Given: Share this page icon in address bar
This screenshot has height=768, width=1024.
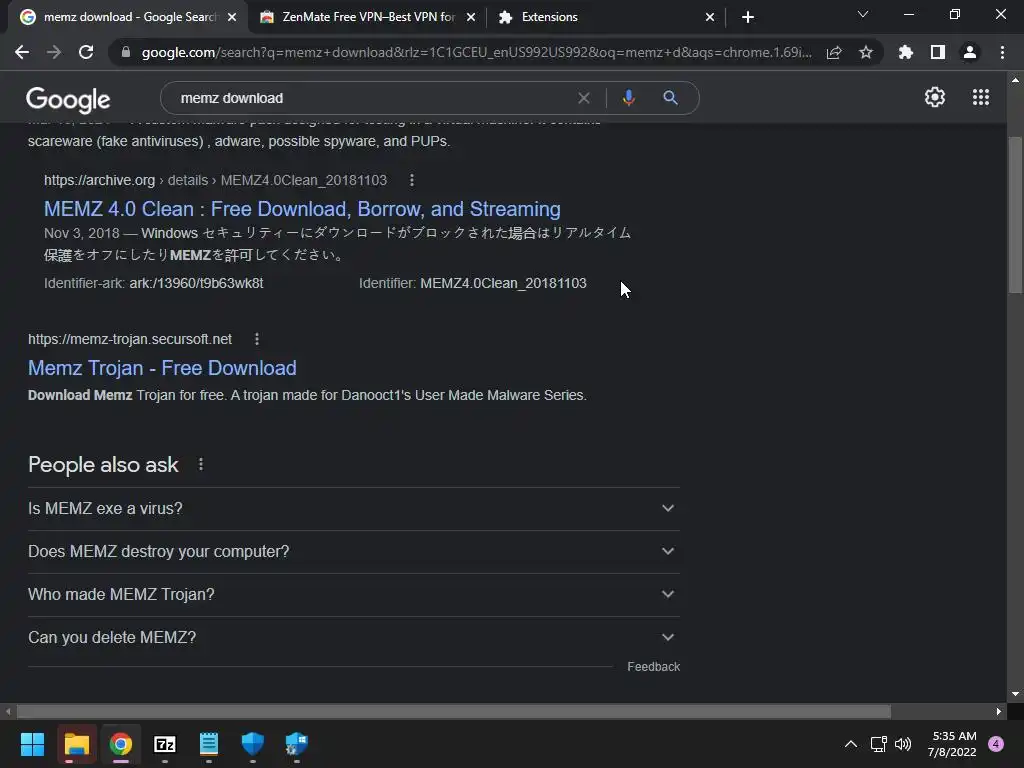Looking at the screenshot, I should pos(834,52).
